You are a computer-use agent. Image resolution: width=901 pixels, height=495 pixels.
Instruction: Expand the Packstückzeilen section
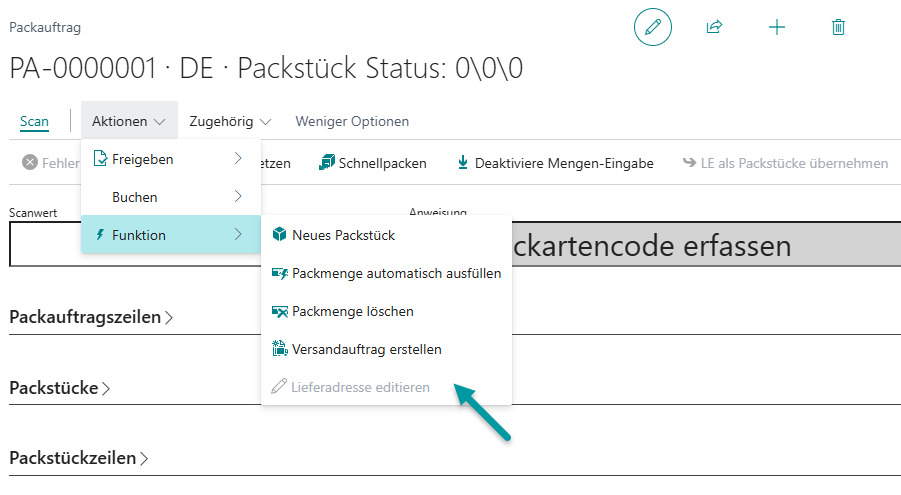click(79, 458)
